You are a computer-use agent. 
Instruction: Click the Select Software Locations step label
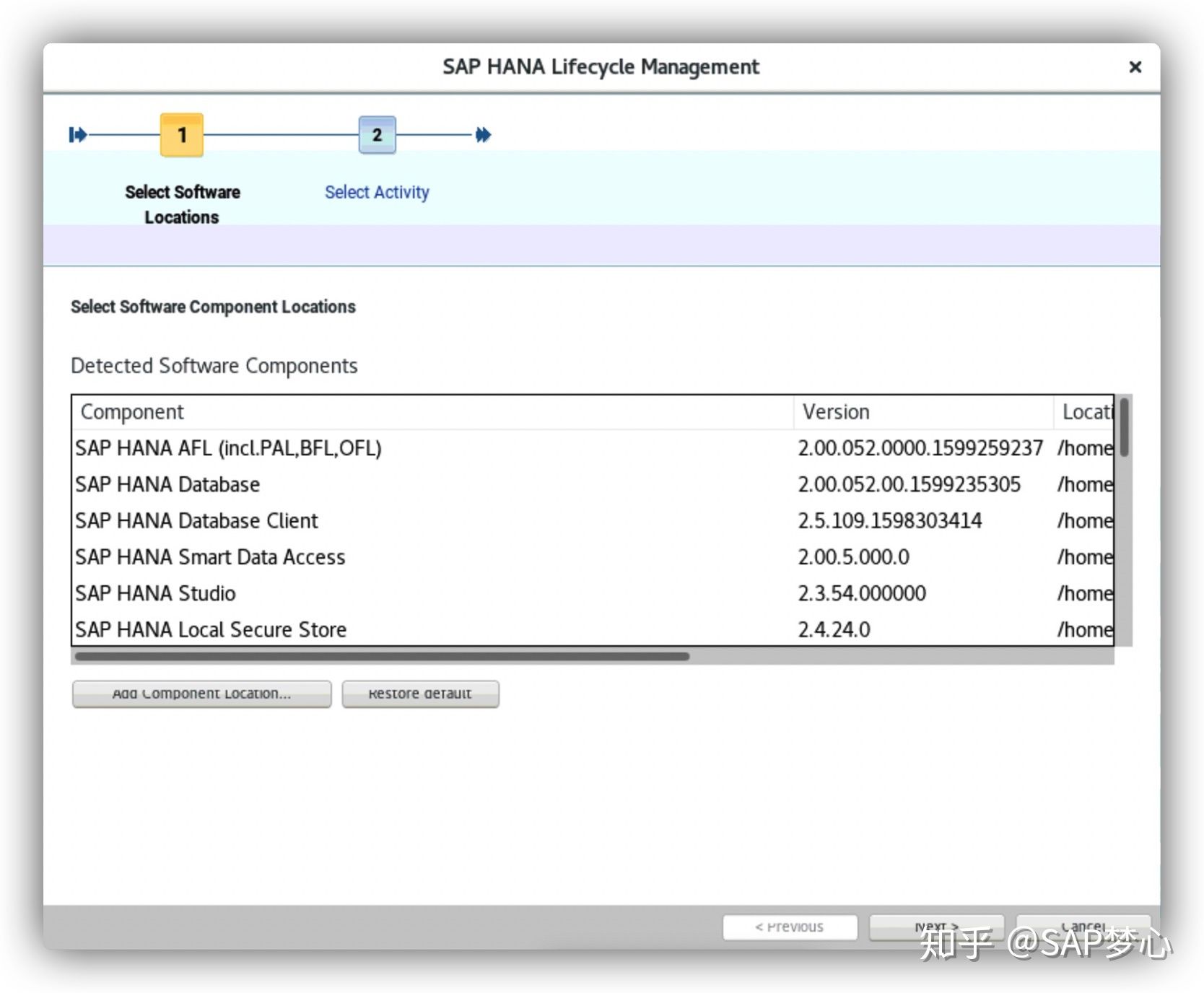183,204
